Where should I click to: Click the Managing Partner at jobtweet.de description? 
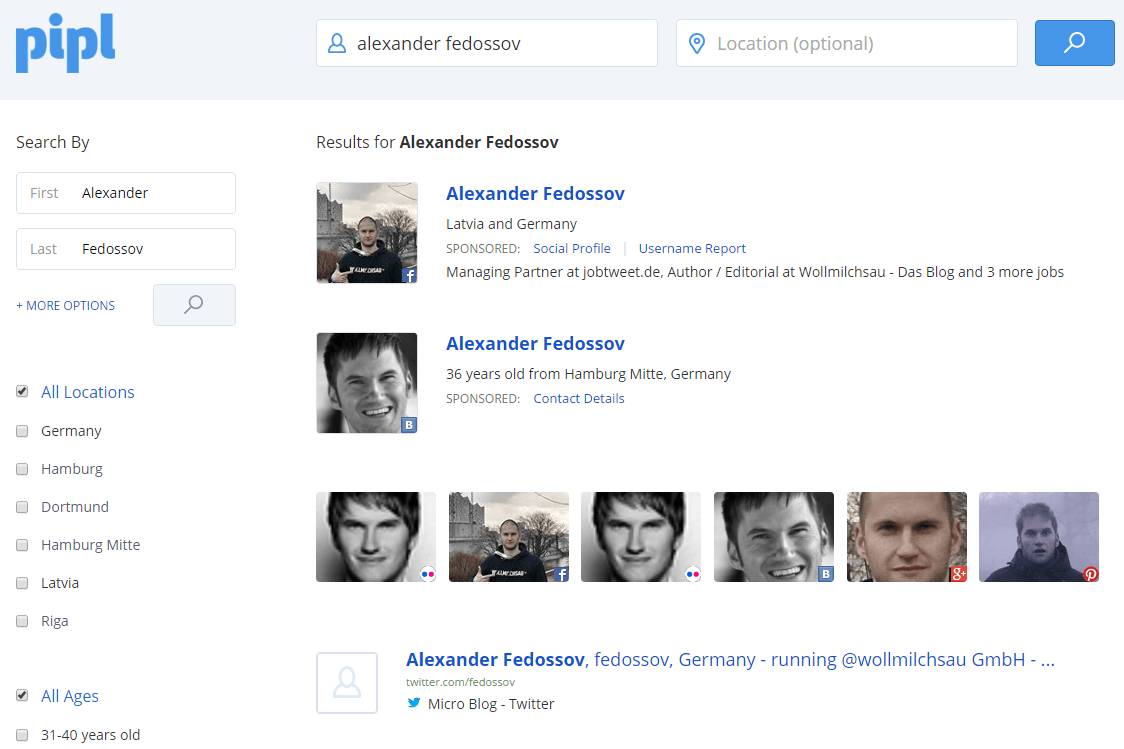tap(755, 272)
